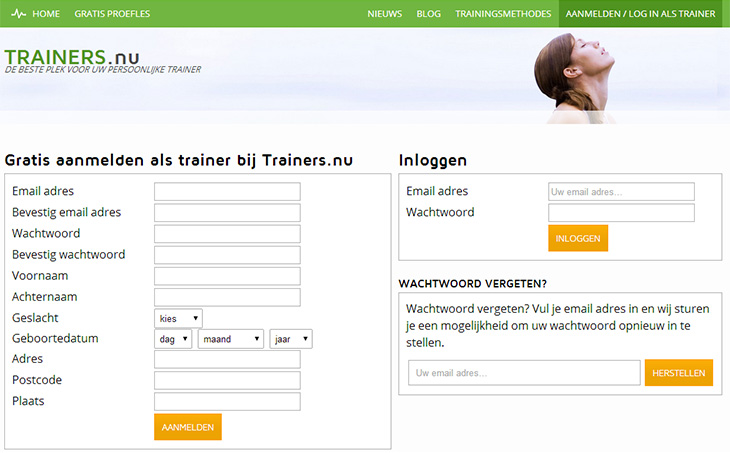Click login 'Uw email adres...' field
Image resolution: width=730 pixels, height=453 pixels.
point(621,191)
